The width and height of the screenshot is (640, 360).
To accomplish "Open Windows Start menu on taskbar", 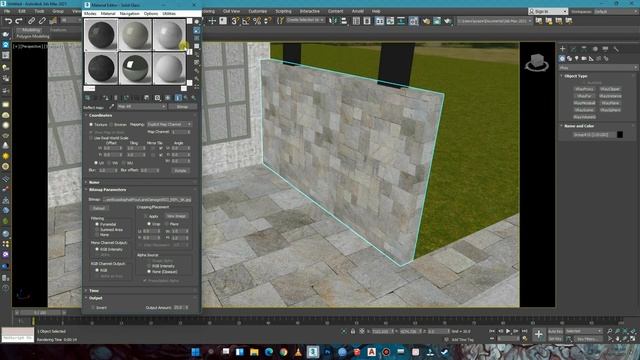I will click(196, 352).
